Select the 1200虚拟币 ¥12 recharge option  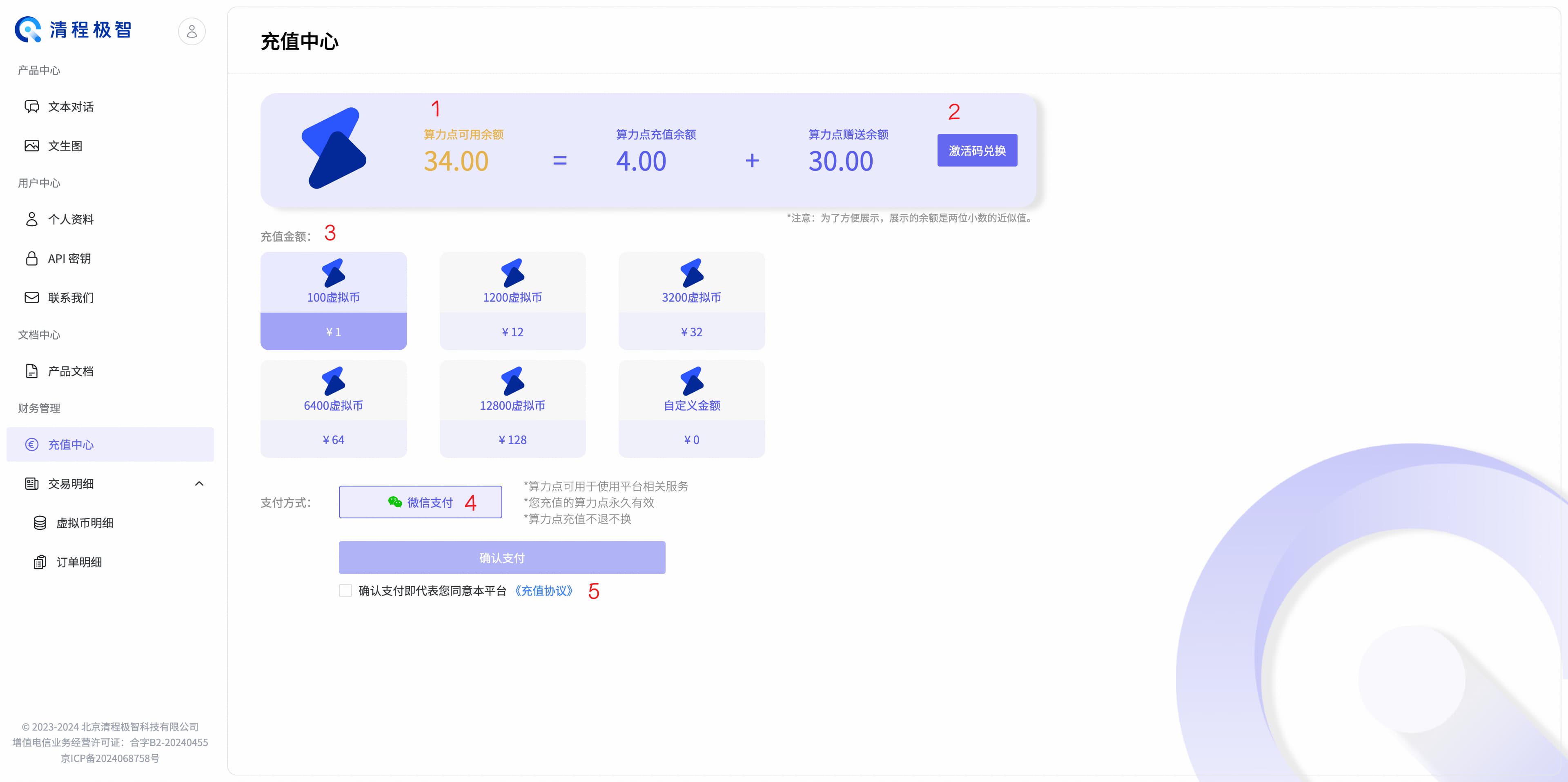click(512, 301)
